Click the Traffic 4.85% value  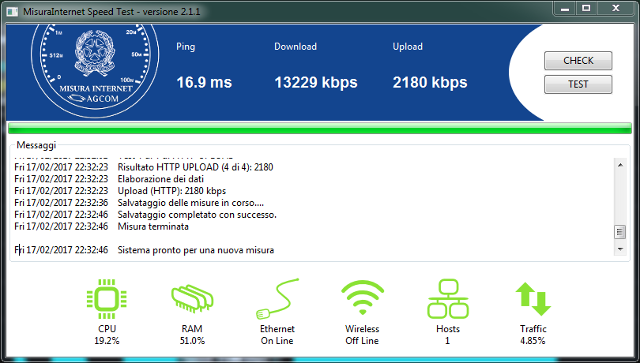pyautogui.click(x=533, y=341)
